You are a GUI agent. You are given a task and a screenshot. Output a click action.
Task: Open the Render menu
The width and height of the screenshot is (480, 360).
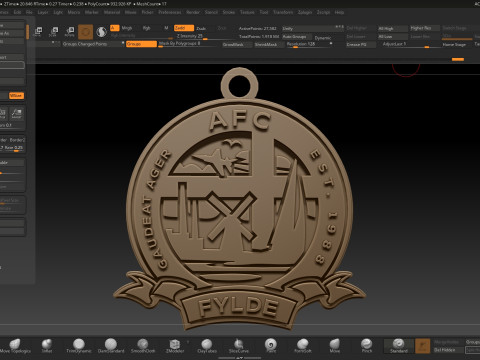click(x=193, y=12)
